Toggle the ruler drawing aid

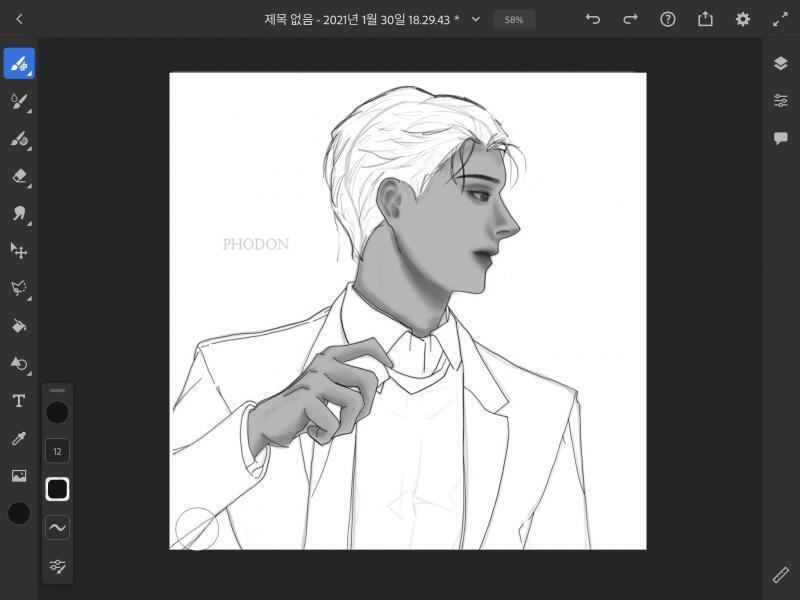point(781,575)
